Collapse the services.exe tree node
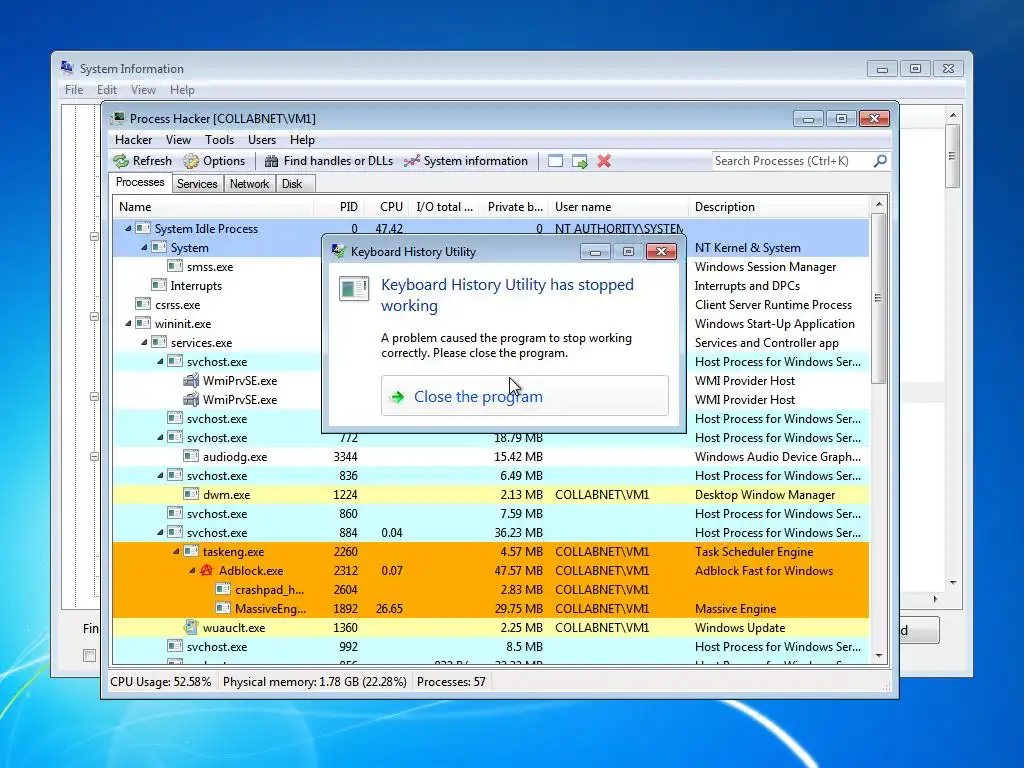 pos(144,342)
